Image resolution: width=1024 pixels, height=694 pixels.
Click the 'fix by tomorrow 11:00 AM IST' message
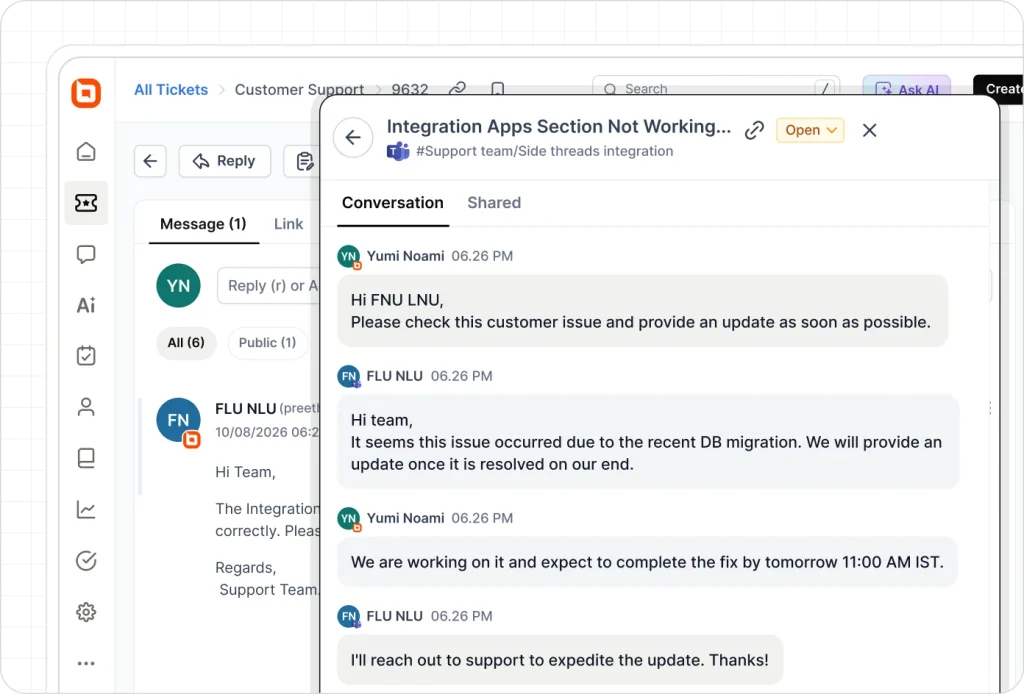(x=647, y=562)
